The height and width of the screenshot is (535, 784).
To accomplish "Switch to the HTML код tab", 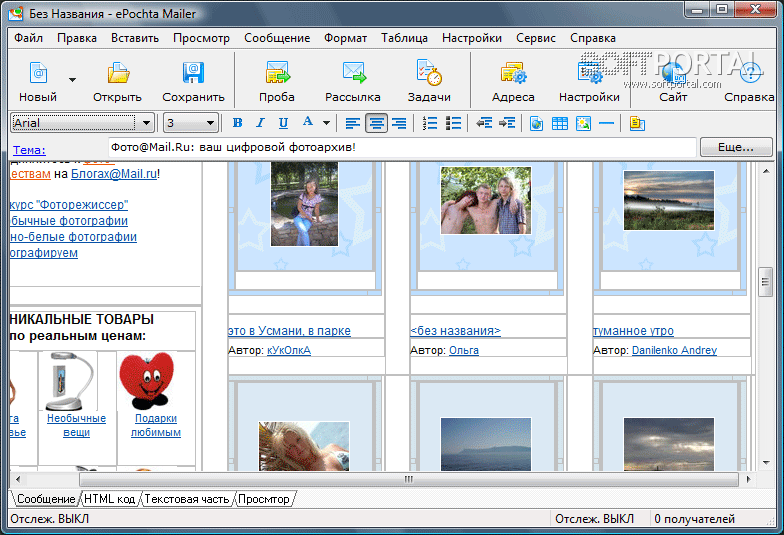I will click(109, 499).
